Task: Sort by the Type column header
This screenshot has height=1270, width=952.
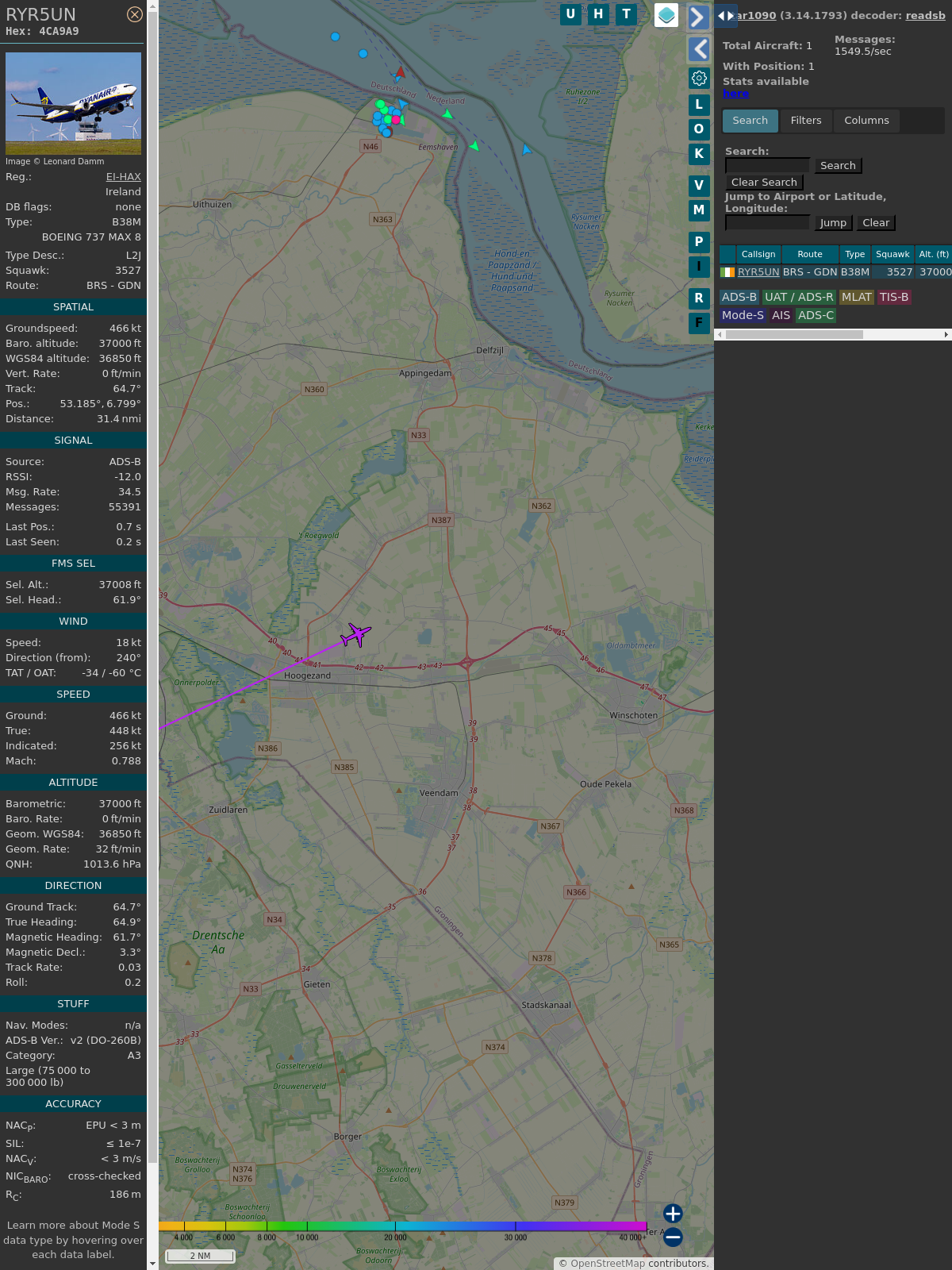Action: coord(855,255)
